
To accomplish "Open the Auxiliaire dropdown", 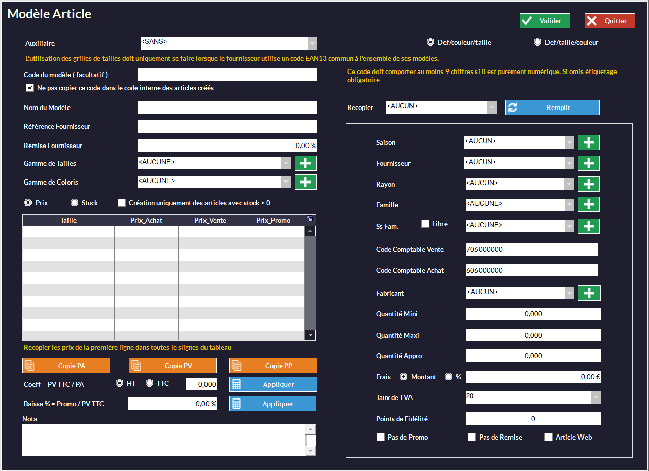I will (x=311, y=43).
